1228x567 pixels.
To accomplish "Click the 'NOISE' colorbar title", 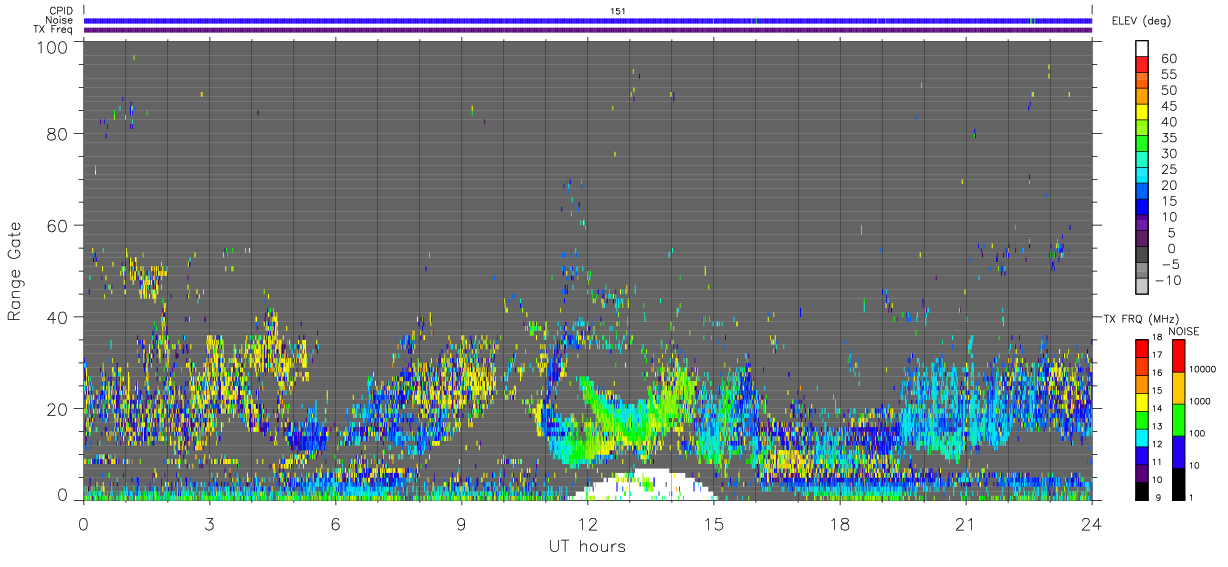I will [1183, 331].
